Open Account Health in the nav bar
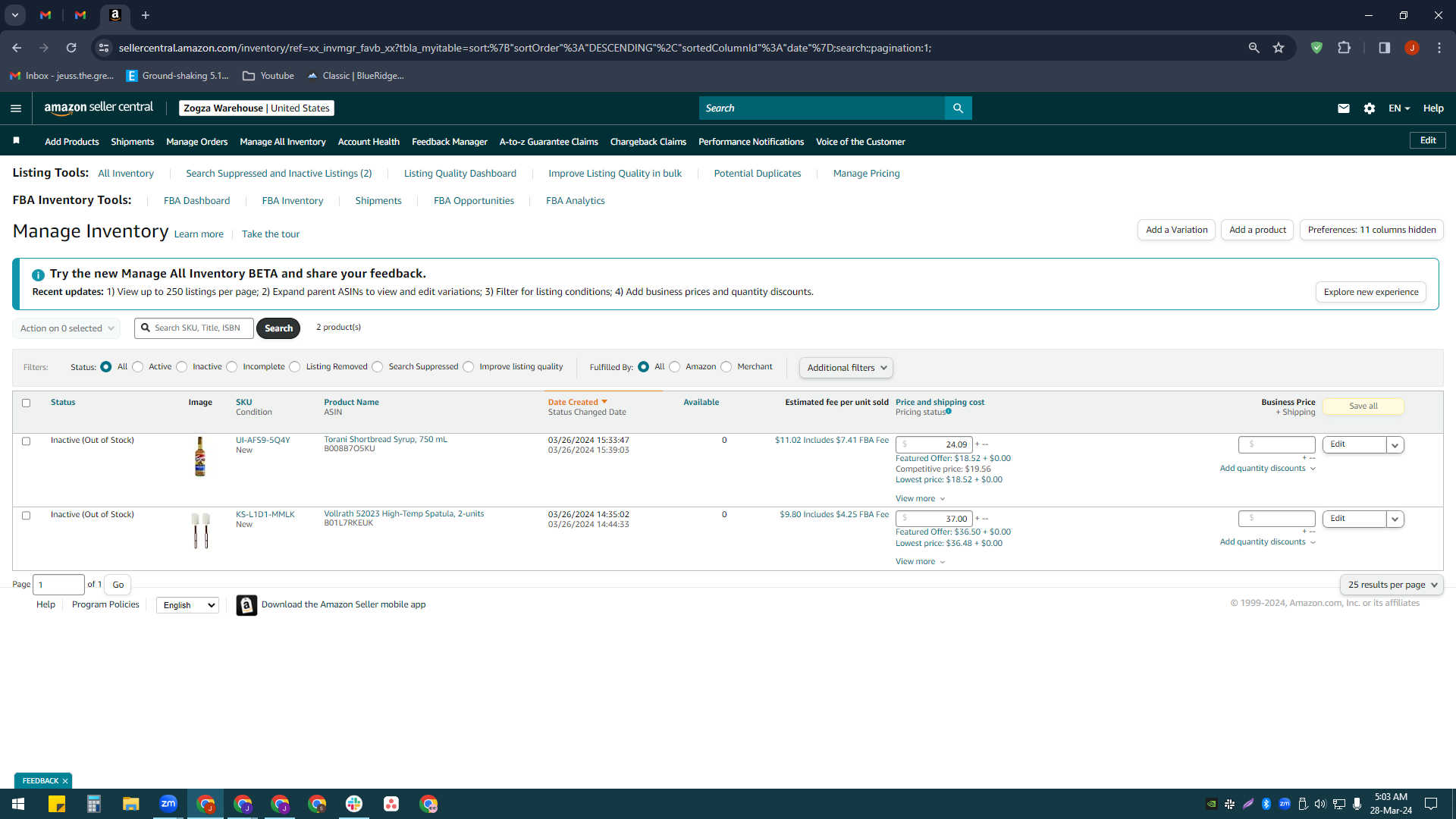 [369, 142]
